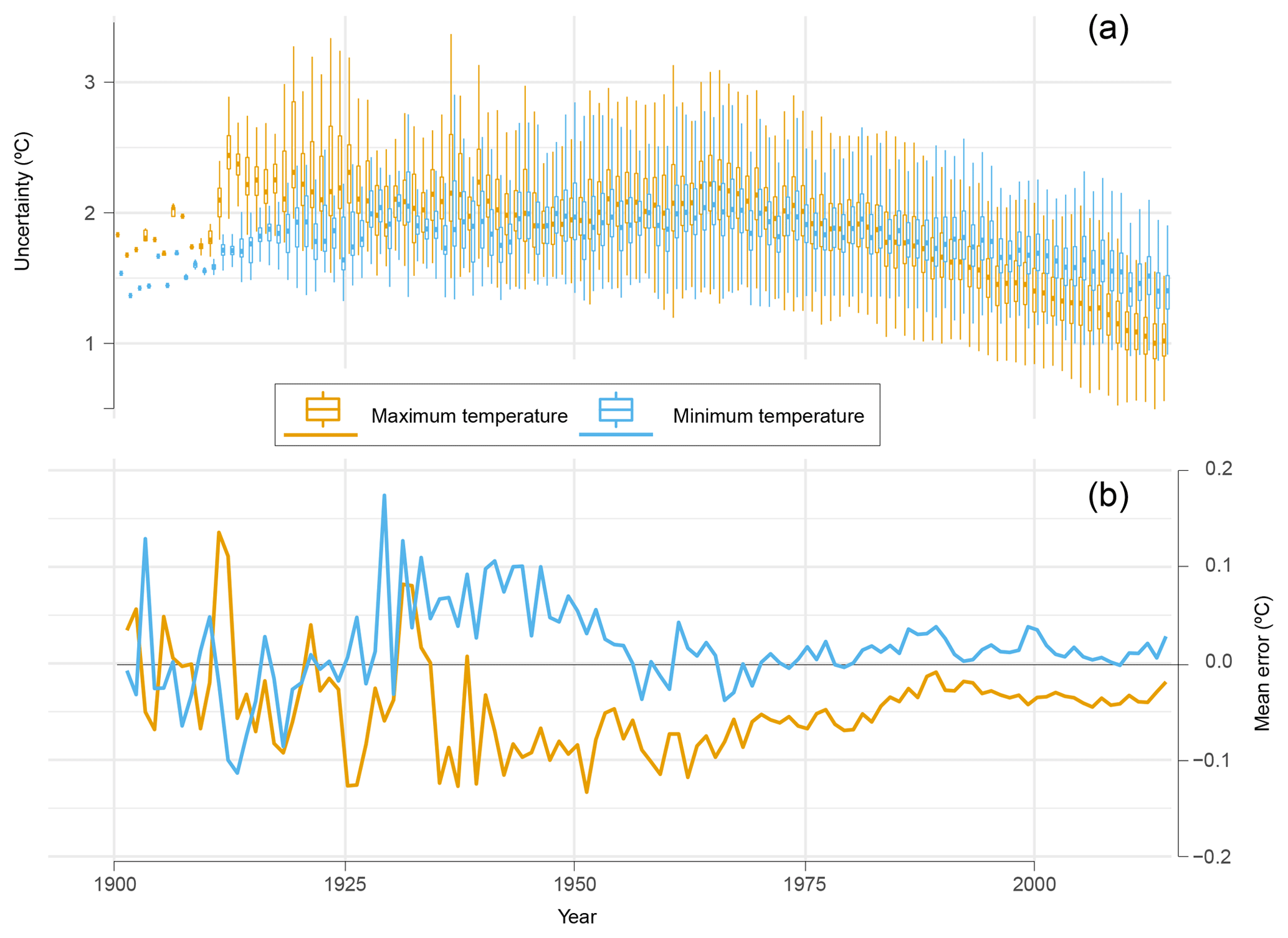
Task: Click the orange boxplot icon in the legend
Action: coord(322,409)
